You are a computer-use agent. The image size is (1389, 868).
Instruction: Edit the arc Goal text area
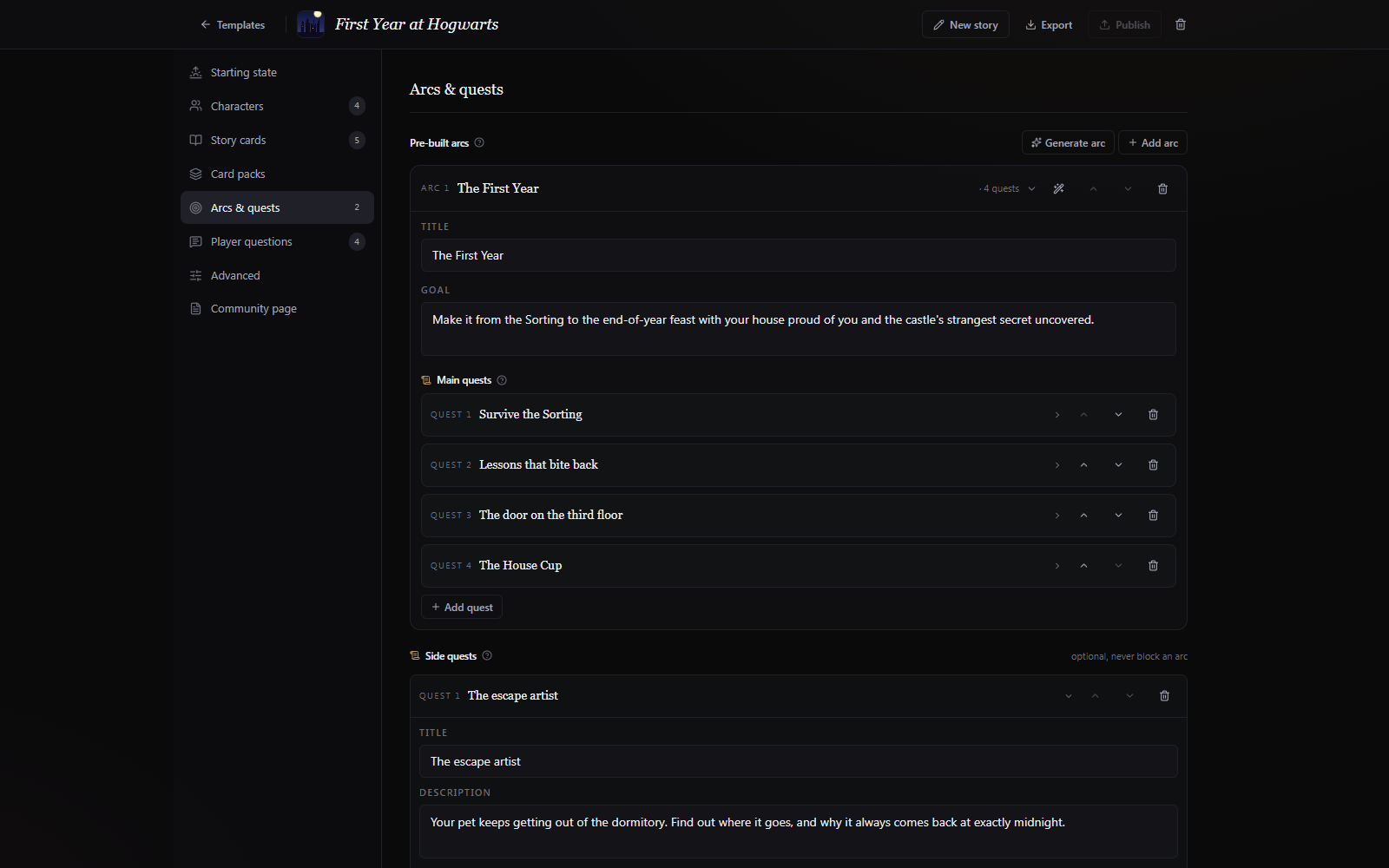tap(799, 329)
